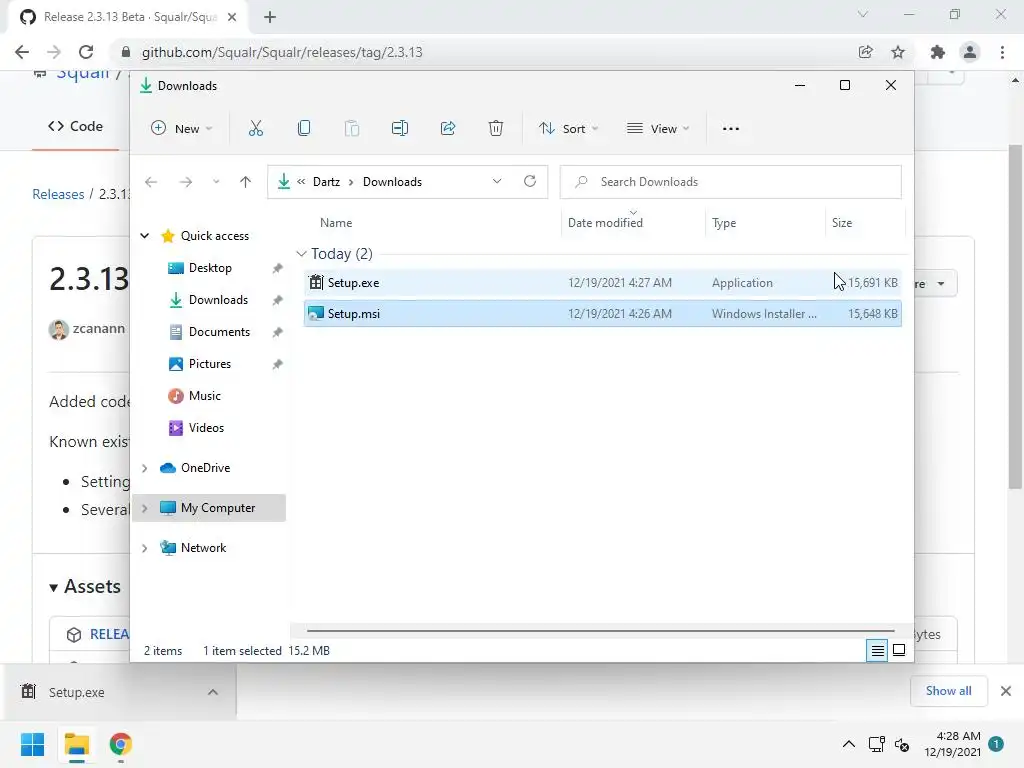
Task: Sort by the Type column header
Action: point(724,223)
